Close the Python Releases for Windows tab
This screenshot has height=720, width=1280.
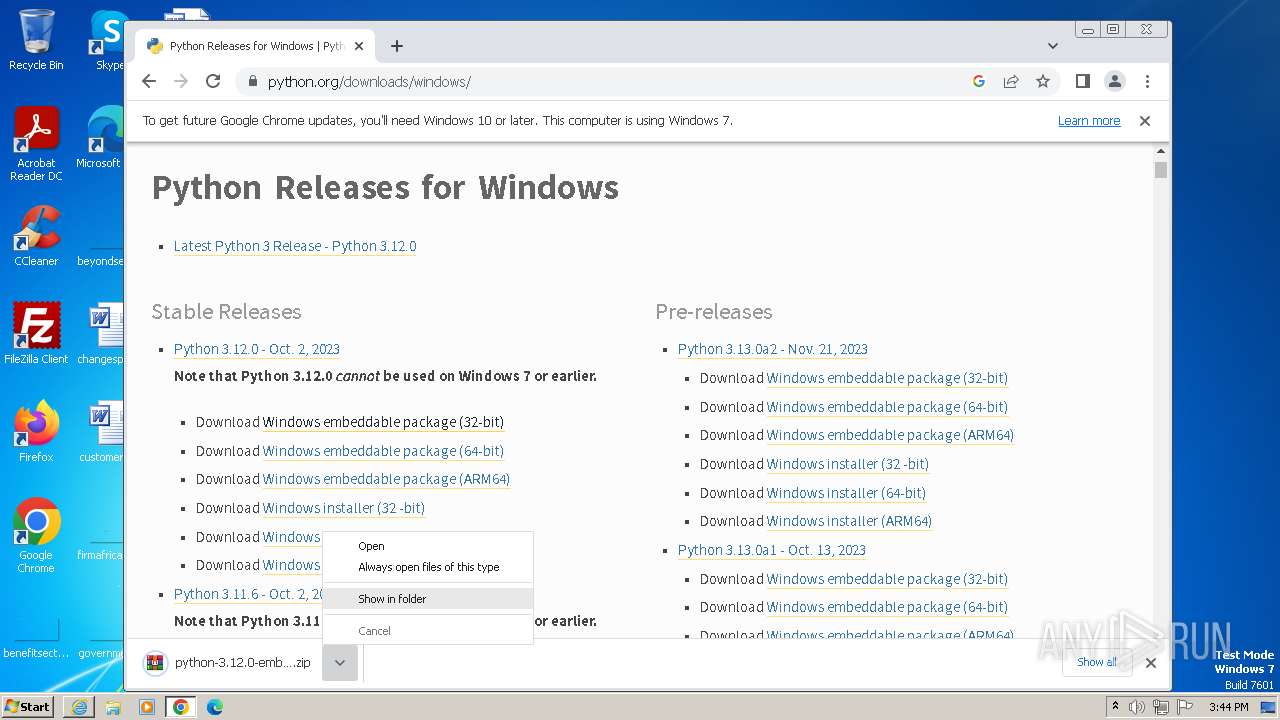point(359,46)
